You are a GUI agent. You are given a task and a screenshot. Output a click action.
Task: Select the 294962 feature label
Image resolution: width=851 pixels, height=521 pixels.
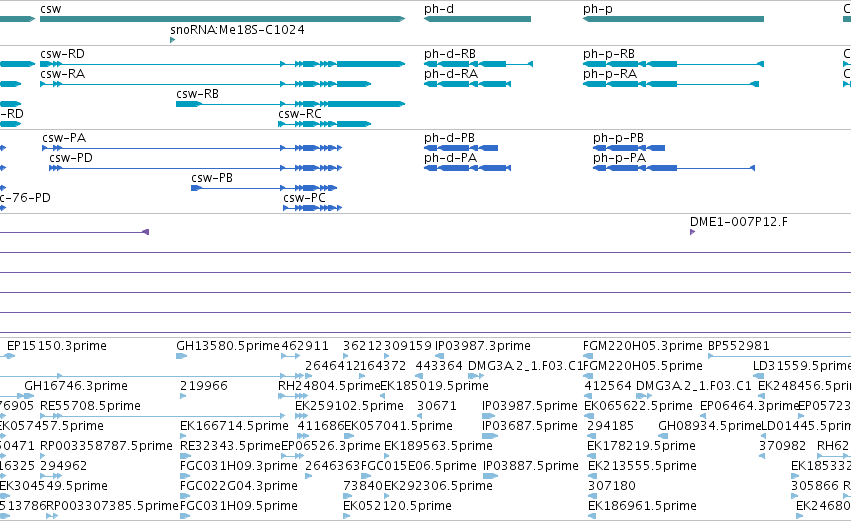(63, 466)
